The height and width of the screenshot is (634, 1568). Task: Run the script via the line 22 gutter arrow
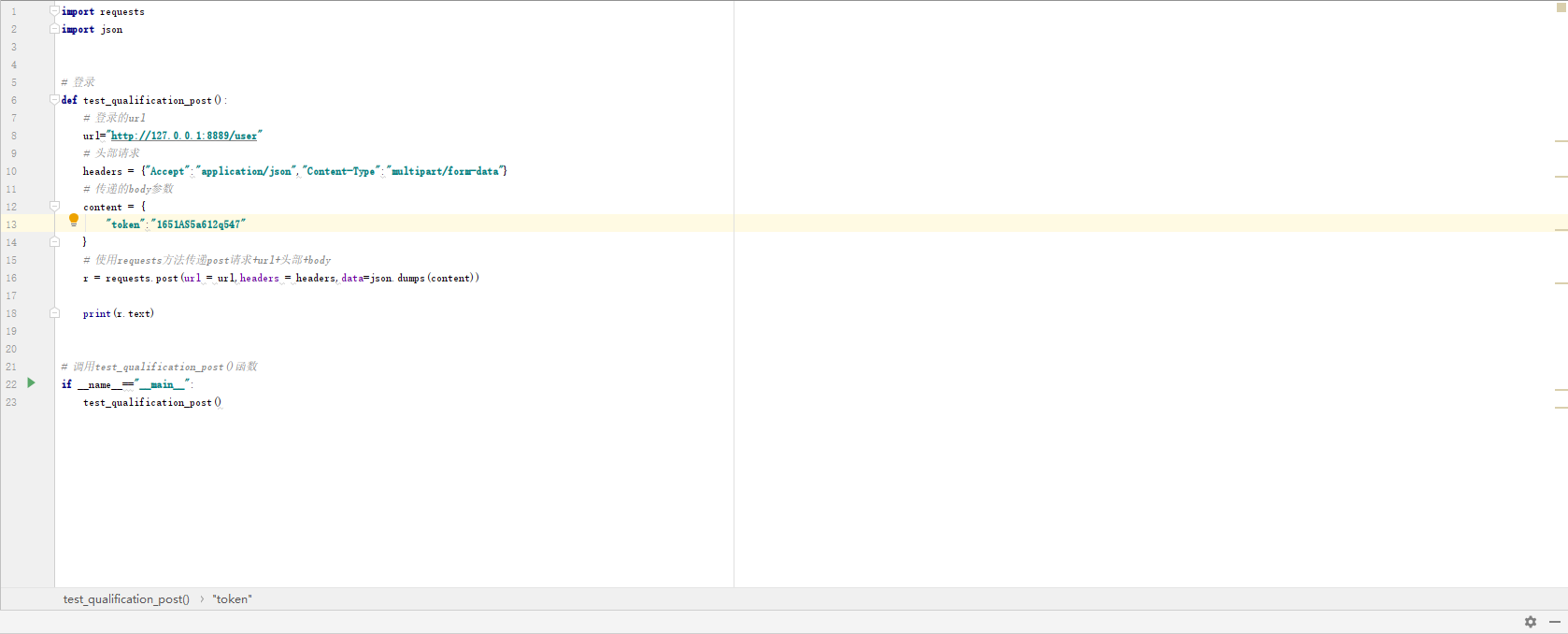coord(31,383)
